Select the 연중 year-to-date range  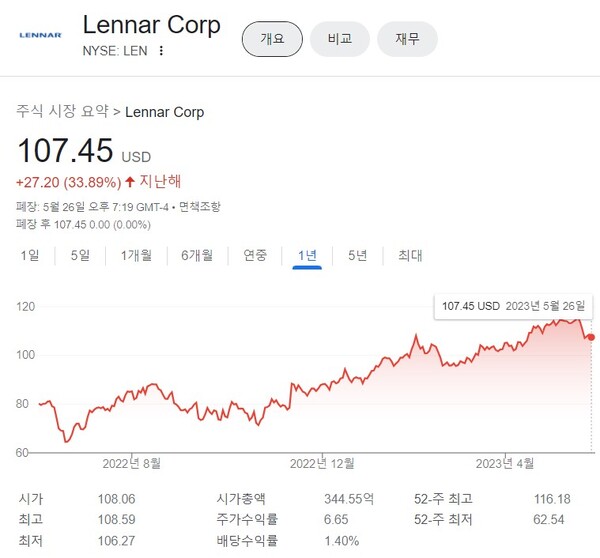pos(255,256)
